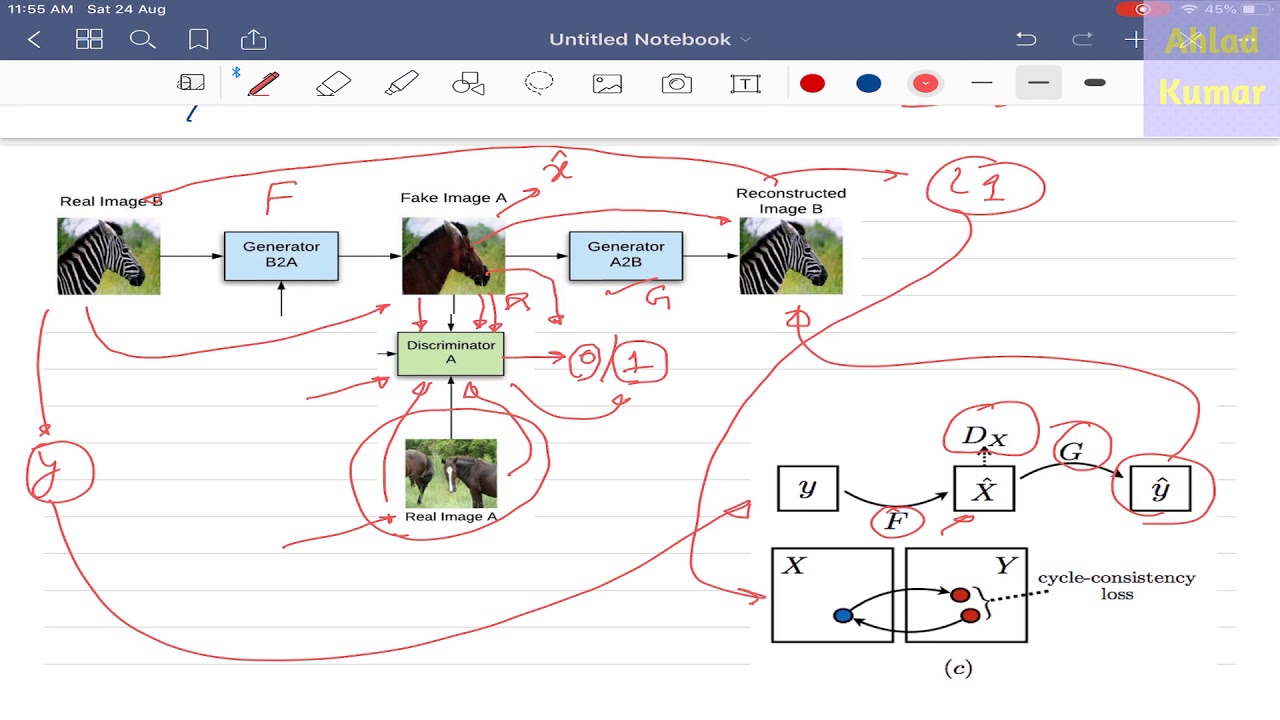Tap the '(c)' figure caption
This screenshot has height=720, width=1280.
(x=958, y=670)
